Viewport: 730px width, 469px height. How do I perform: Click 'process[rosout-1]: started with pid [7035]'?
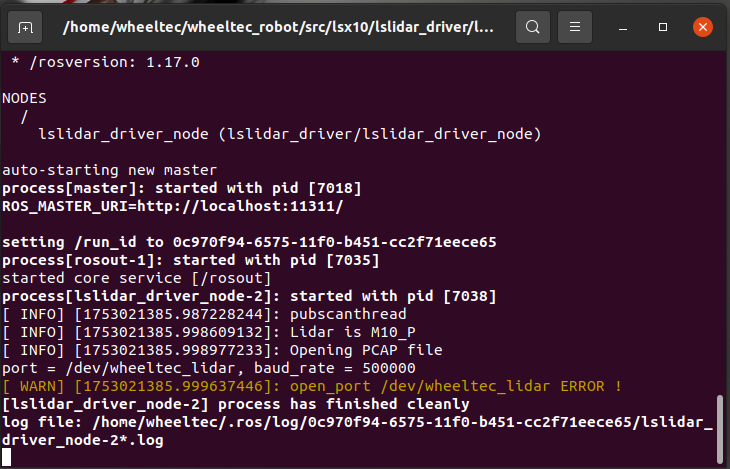(191, 260)
